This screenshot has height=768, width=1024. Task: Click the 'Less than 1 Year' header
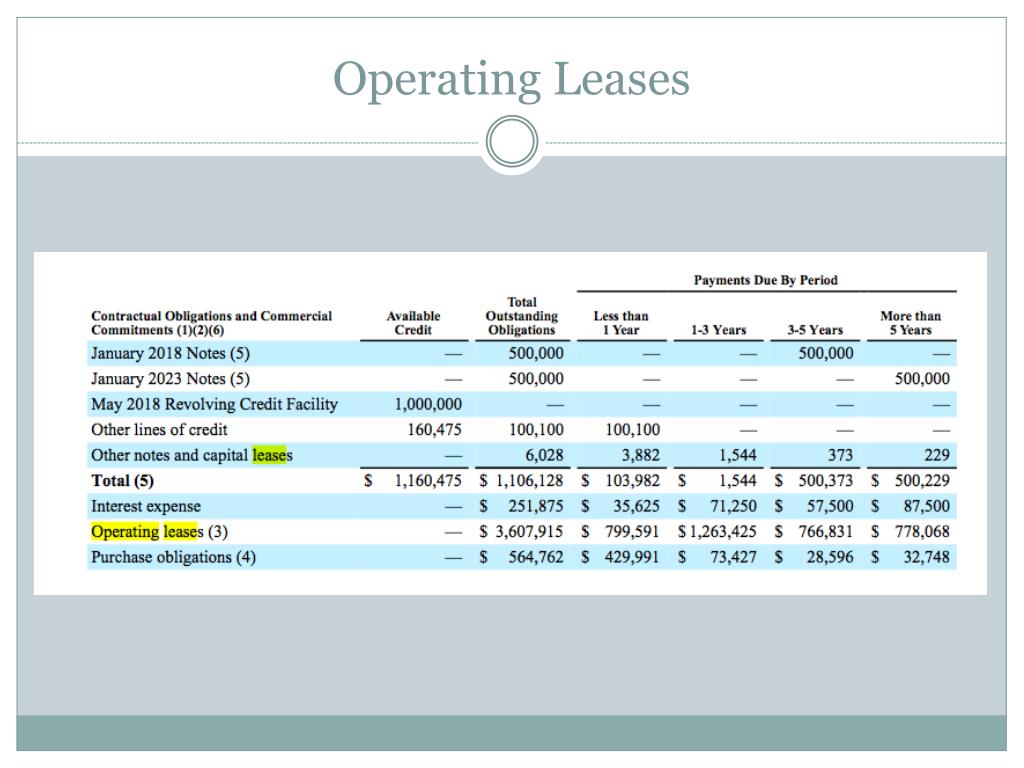[621, 323]
